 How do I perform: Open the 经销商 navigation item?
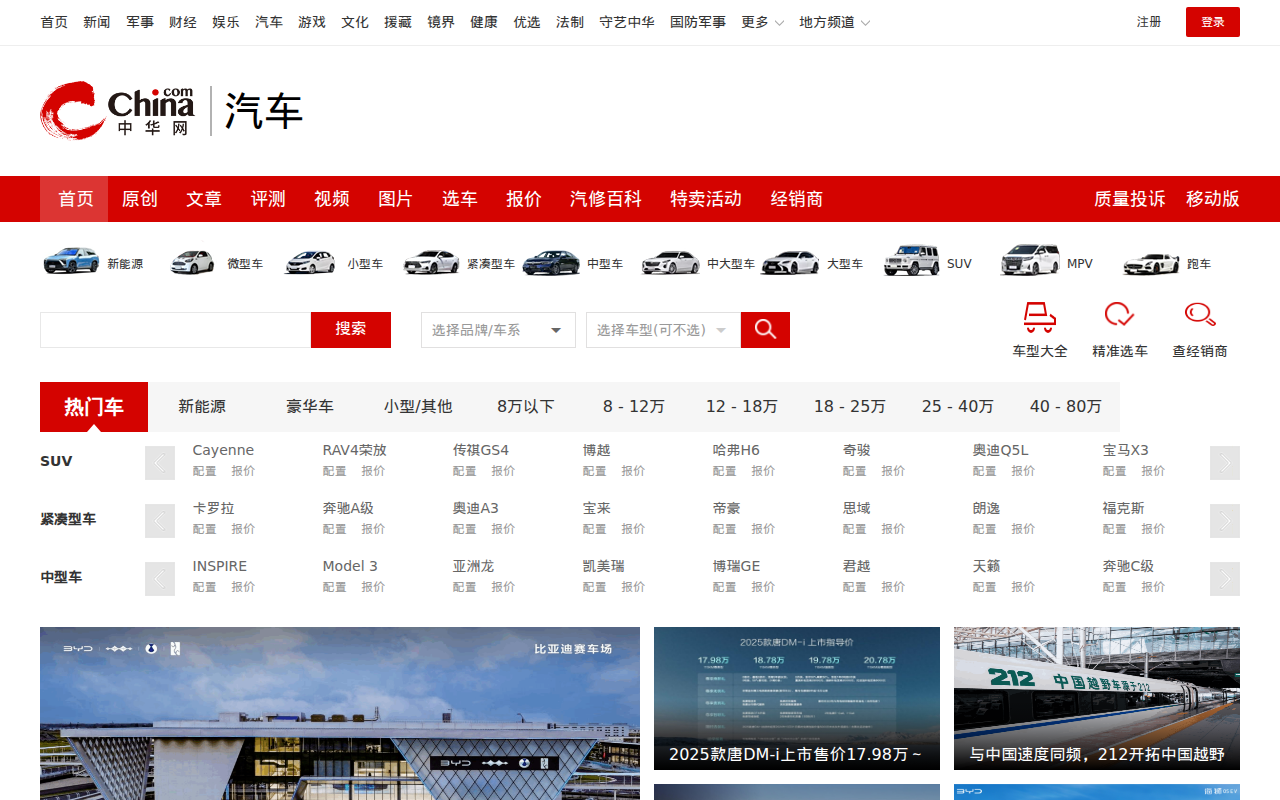coord(797,199)
